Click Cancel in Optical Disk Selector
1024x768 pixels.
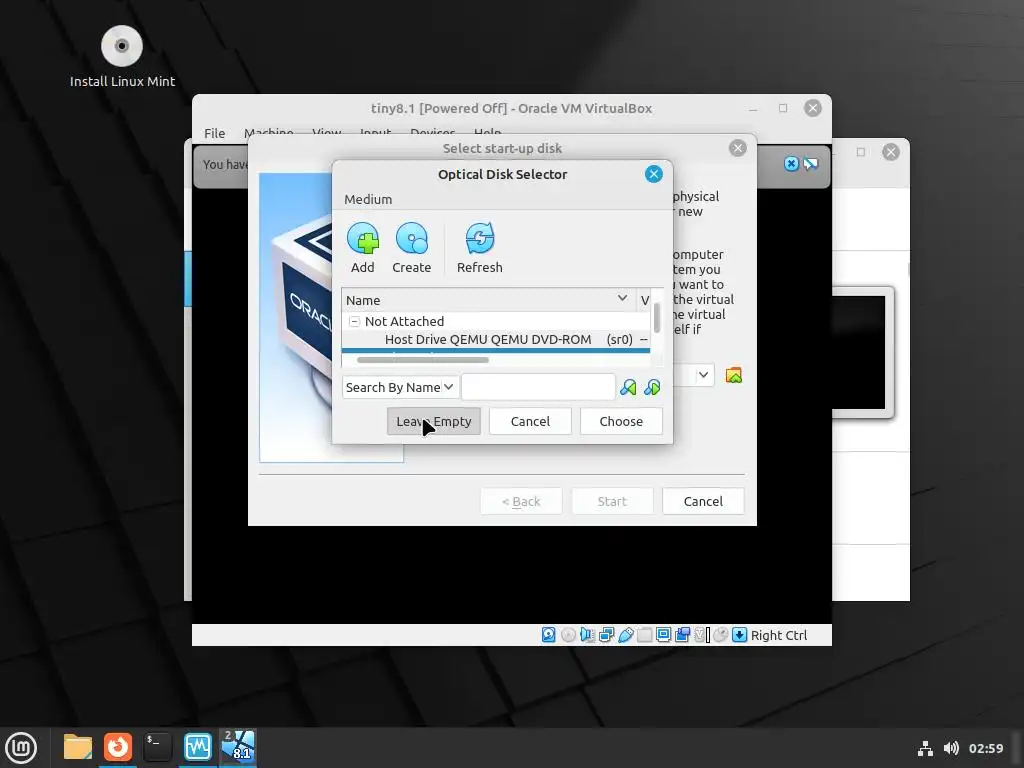coord(530,421)
